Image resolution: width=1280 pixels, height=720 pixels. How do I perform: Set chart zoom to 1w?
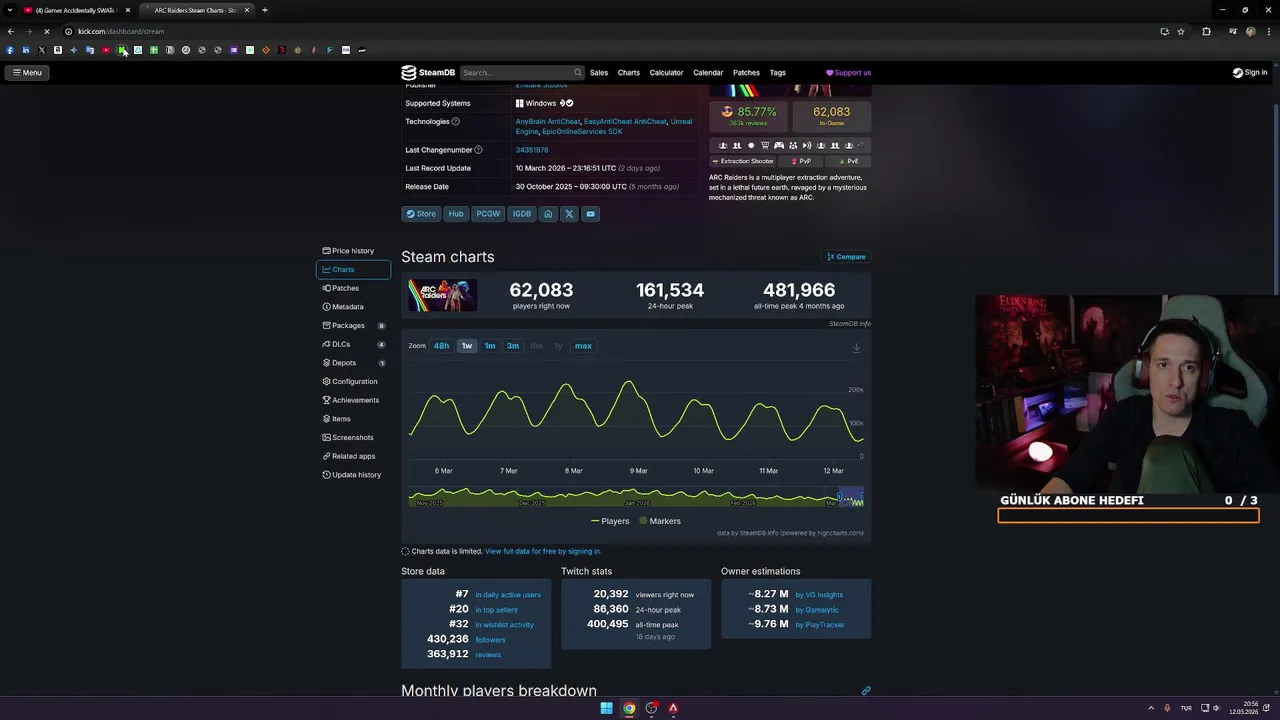point(467,346)
